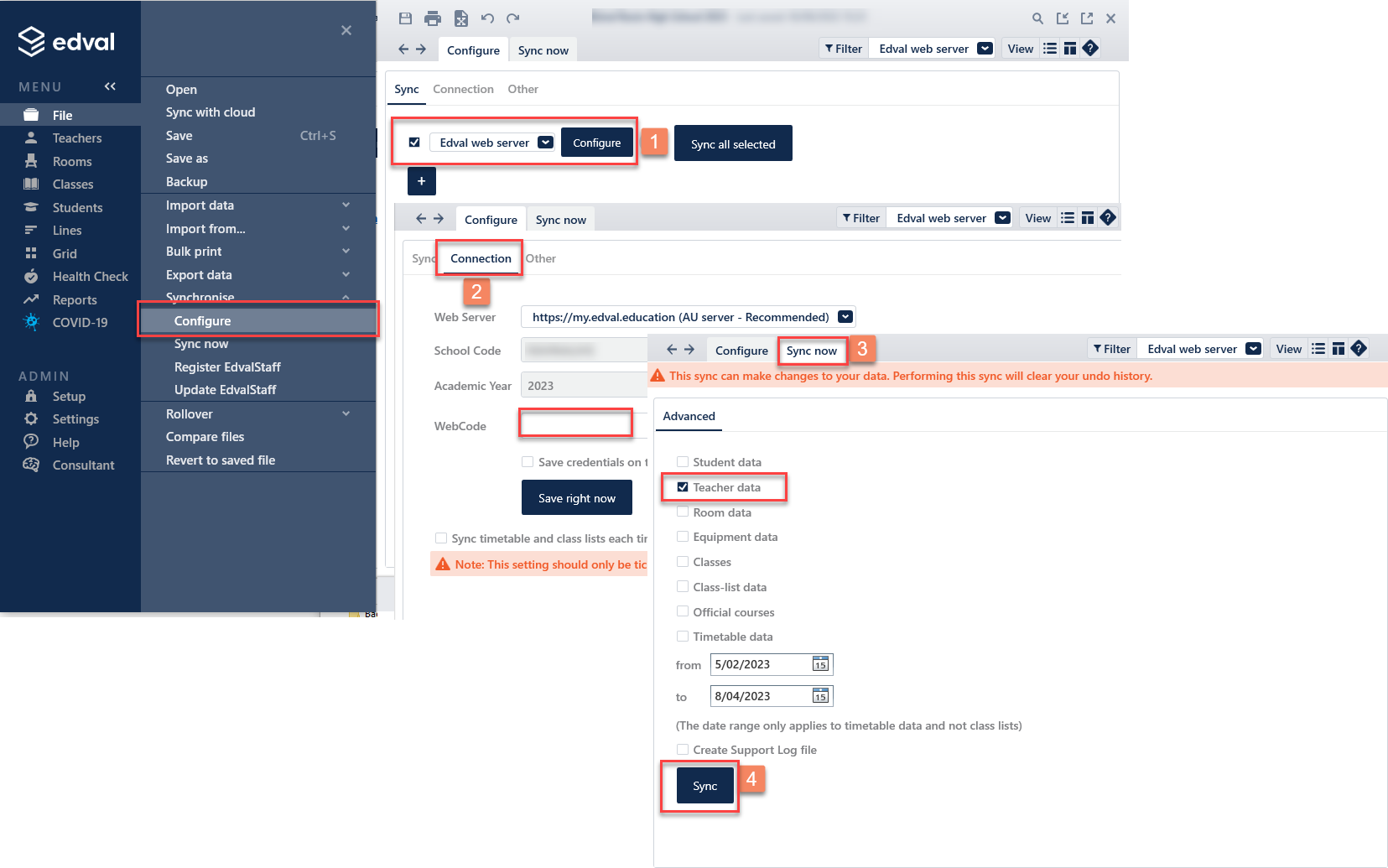1388x868 pixels.
Task: Close the File menu panel
Action: 346,30
